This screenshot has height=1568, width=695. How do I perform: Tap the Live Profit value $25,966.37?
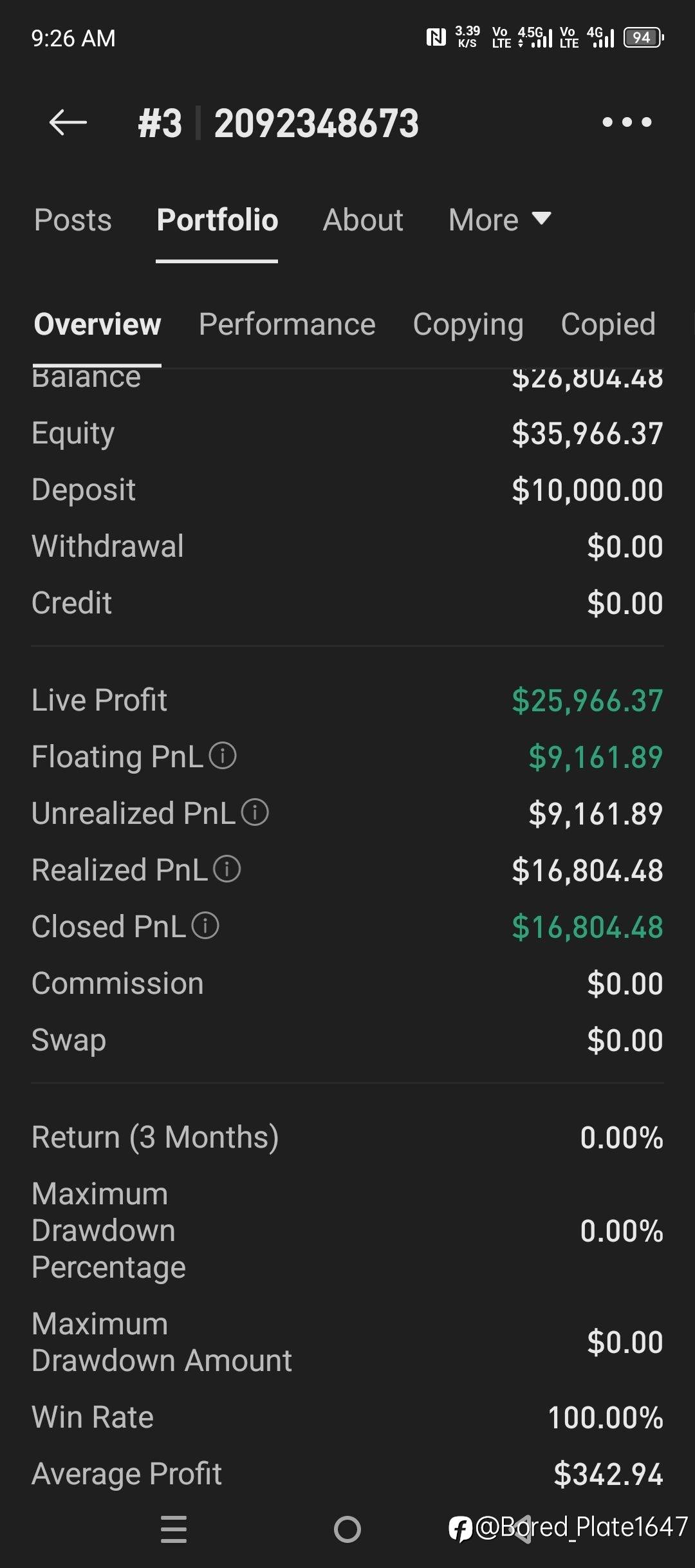(x=587, y=700)
